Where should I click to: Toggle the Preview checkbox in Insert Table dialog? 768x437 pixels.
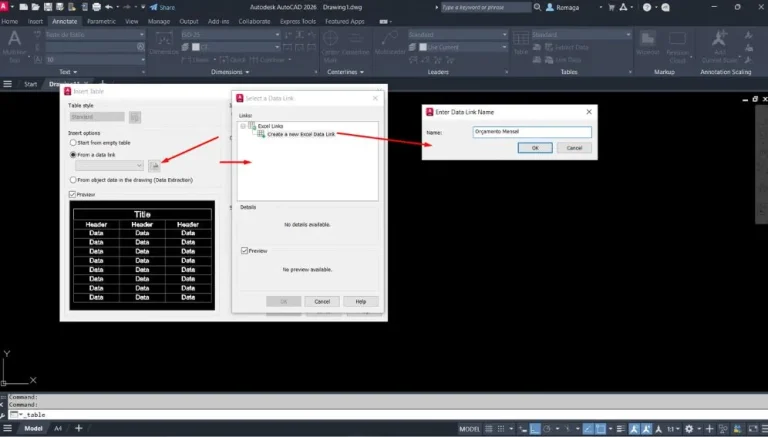pos(72,194)
